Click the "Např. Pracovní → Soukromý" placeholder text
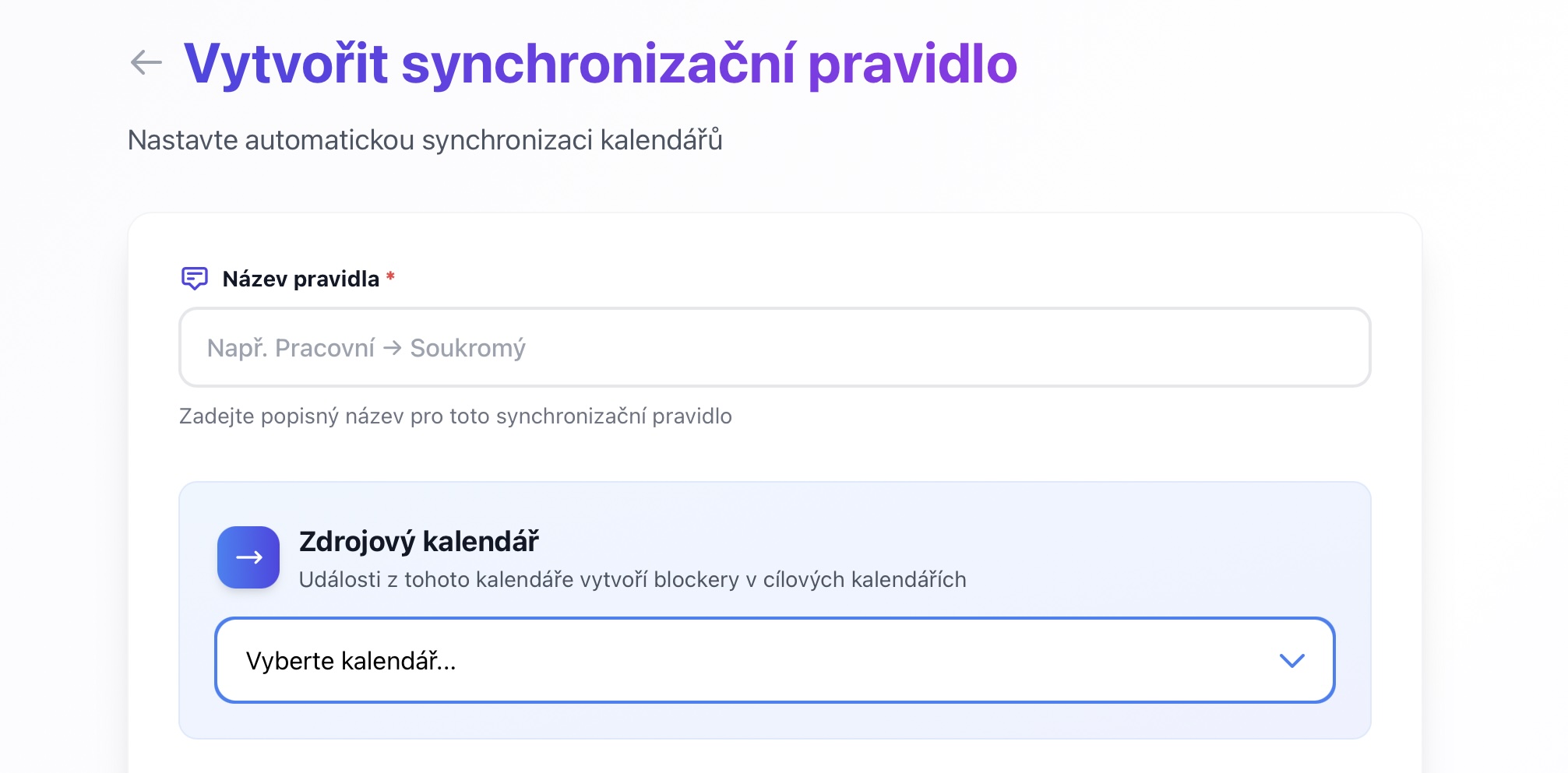 coord(366,348)
